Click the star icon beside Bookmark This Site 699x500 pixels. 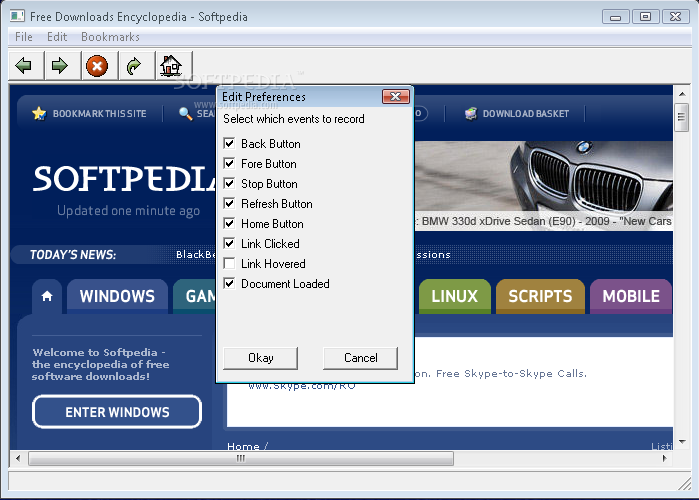tap(39, 114)
